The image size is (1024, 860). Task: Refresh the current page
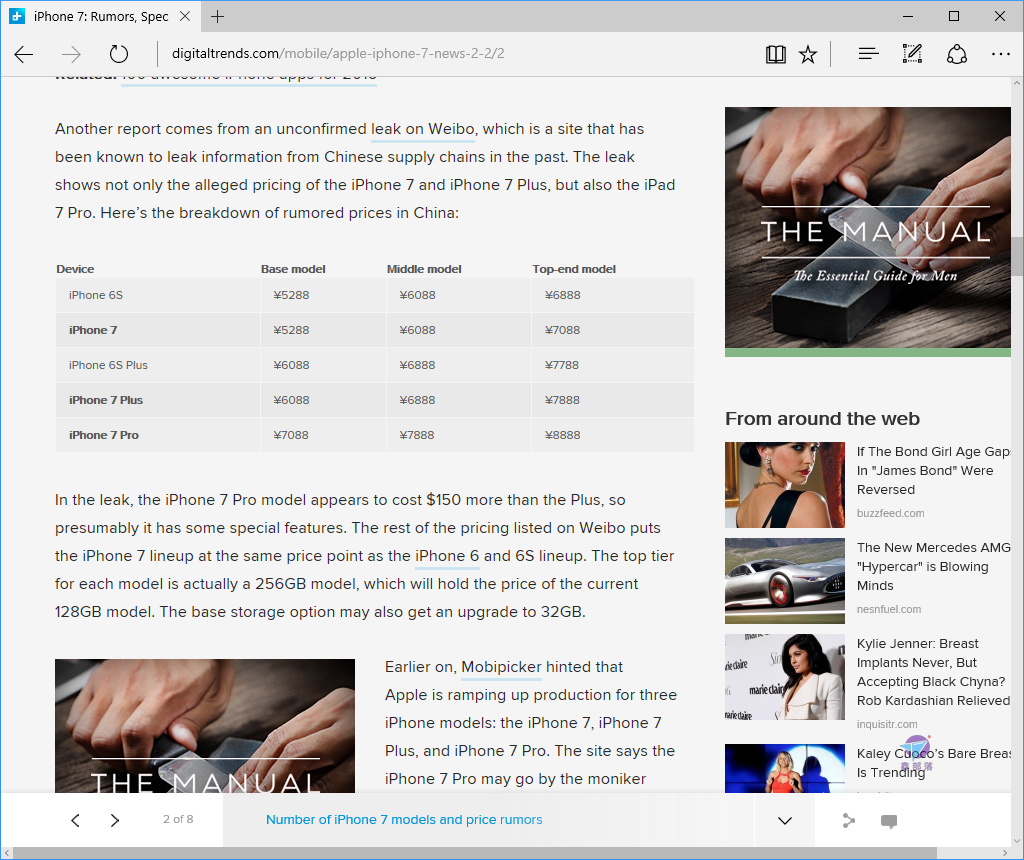coord(119,54)
